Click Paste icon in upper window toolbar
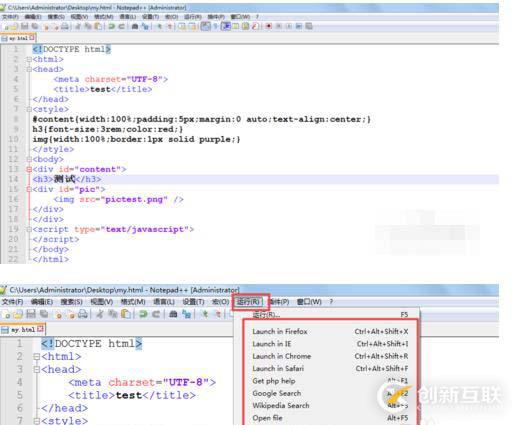 coord(98,27)
